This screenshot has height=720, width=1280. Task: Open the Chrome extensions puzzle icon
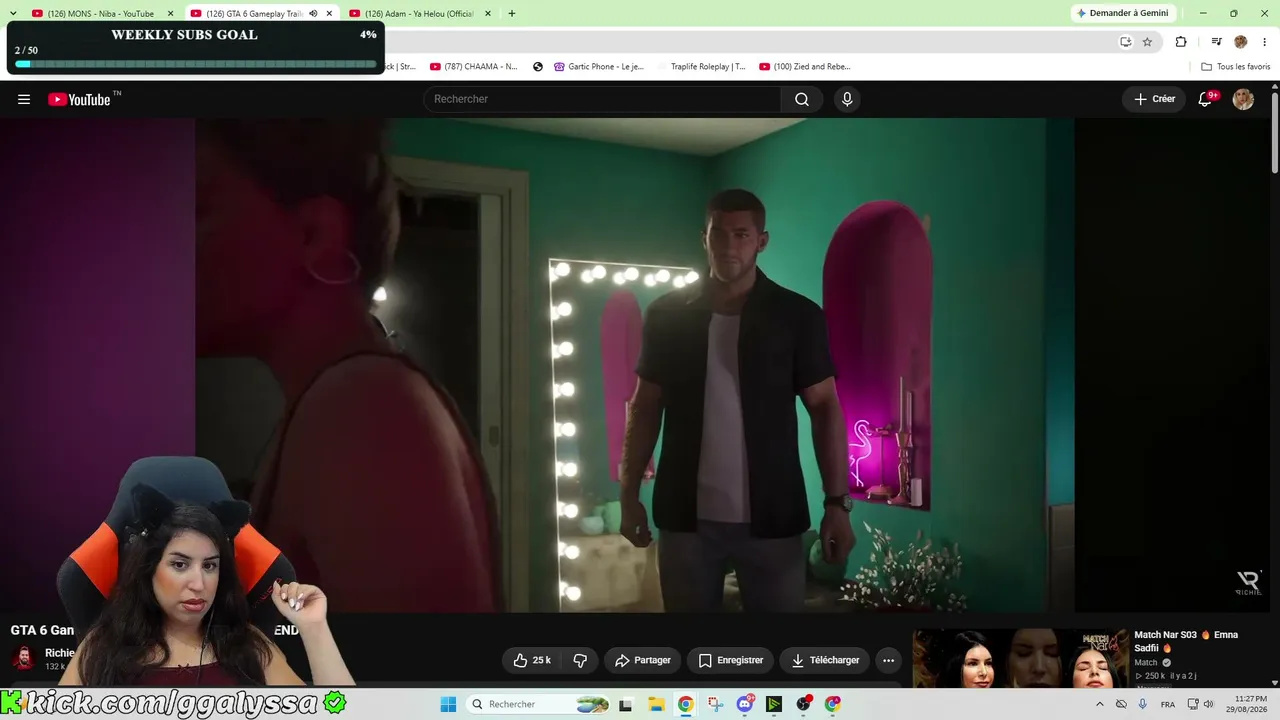1181,42
